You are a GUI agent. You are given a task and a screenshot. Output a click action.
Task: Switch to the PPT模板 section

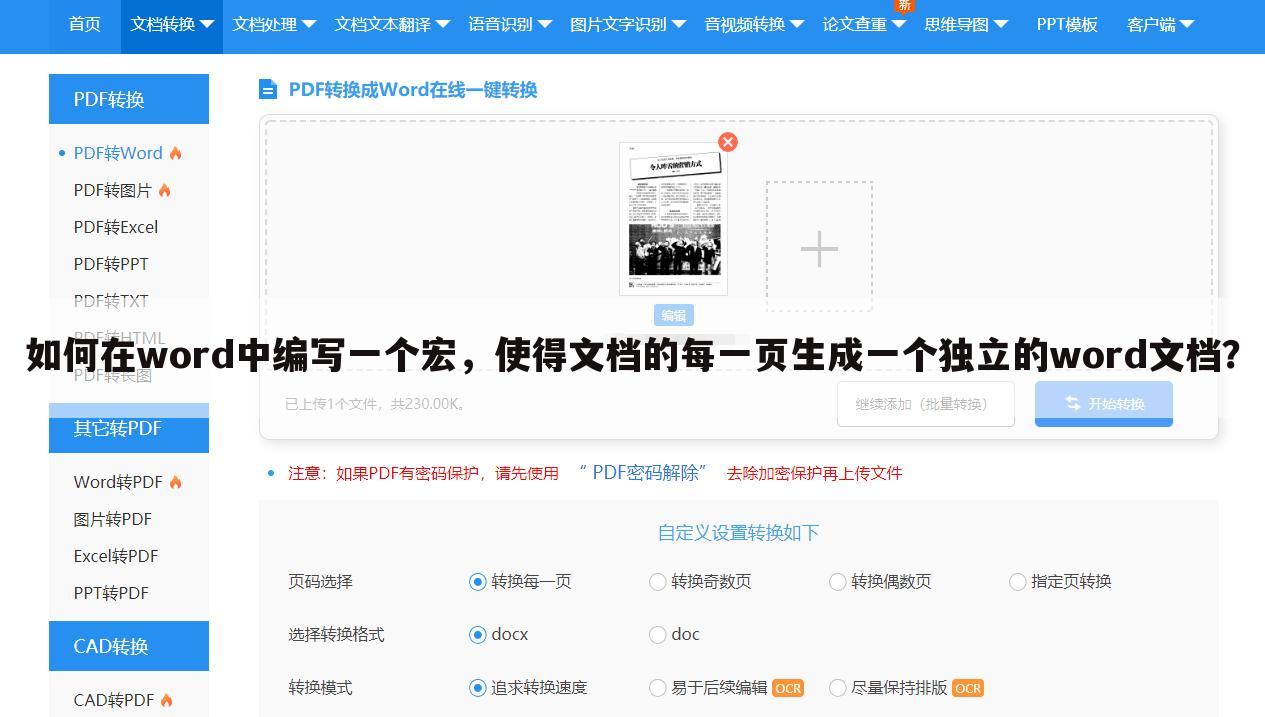(x=1066, y=24)
